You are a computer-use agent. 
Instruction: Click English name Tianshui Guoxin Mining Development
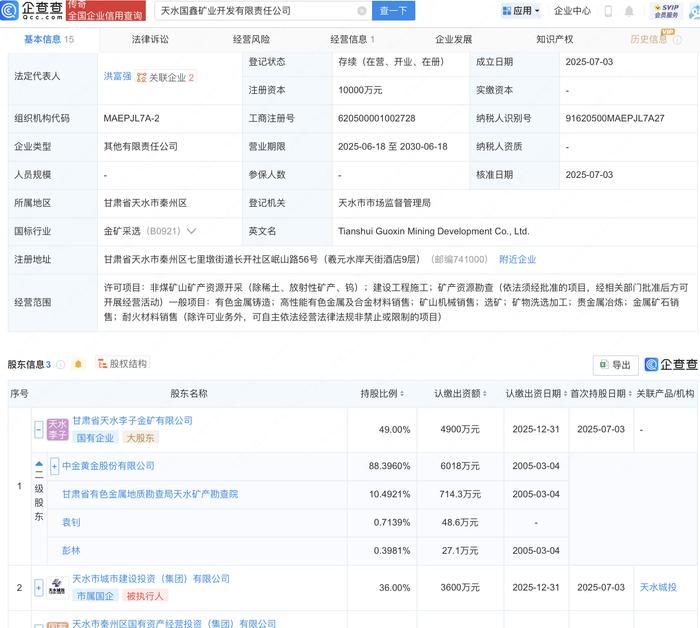point(433,231)
